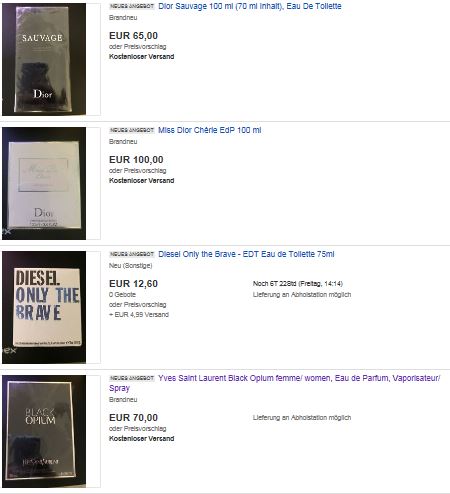The width and height of the screenshot is (450, 494).
Task: Click the Neues Angebot badge on Diesel listing
Action: click(x=132, y=254)
